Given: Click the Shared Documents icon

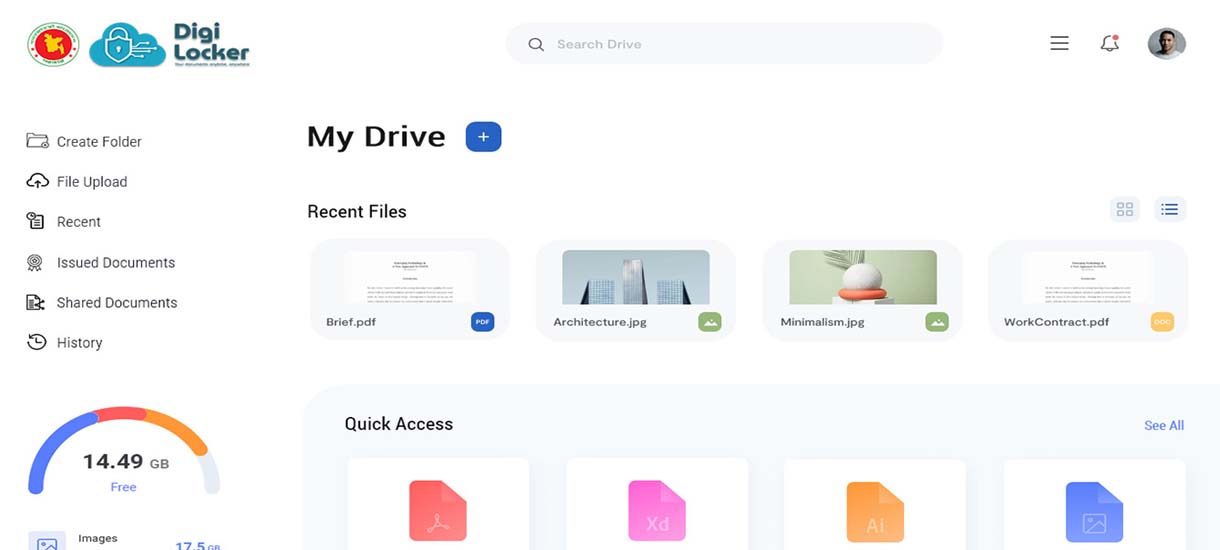Looking at the screenshot, I should (x=36, y=302).
